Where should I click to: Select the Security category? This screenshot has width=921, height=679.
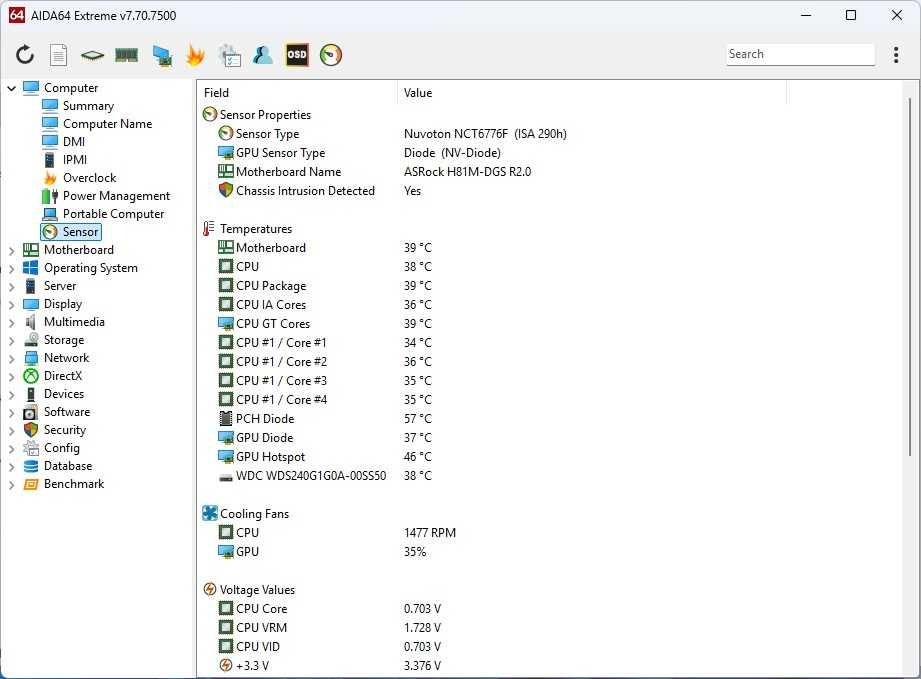coord(65,430)
